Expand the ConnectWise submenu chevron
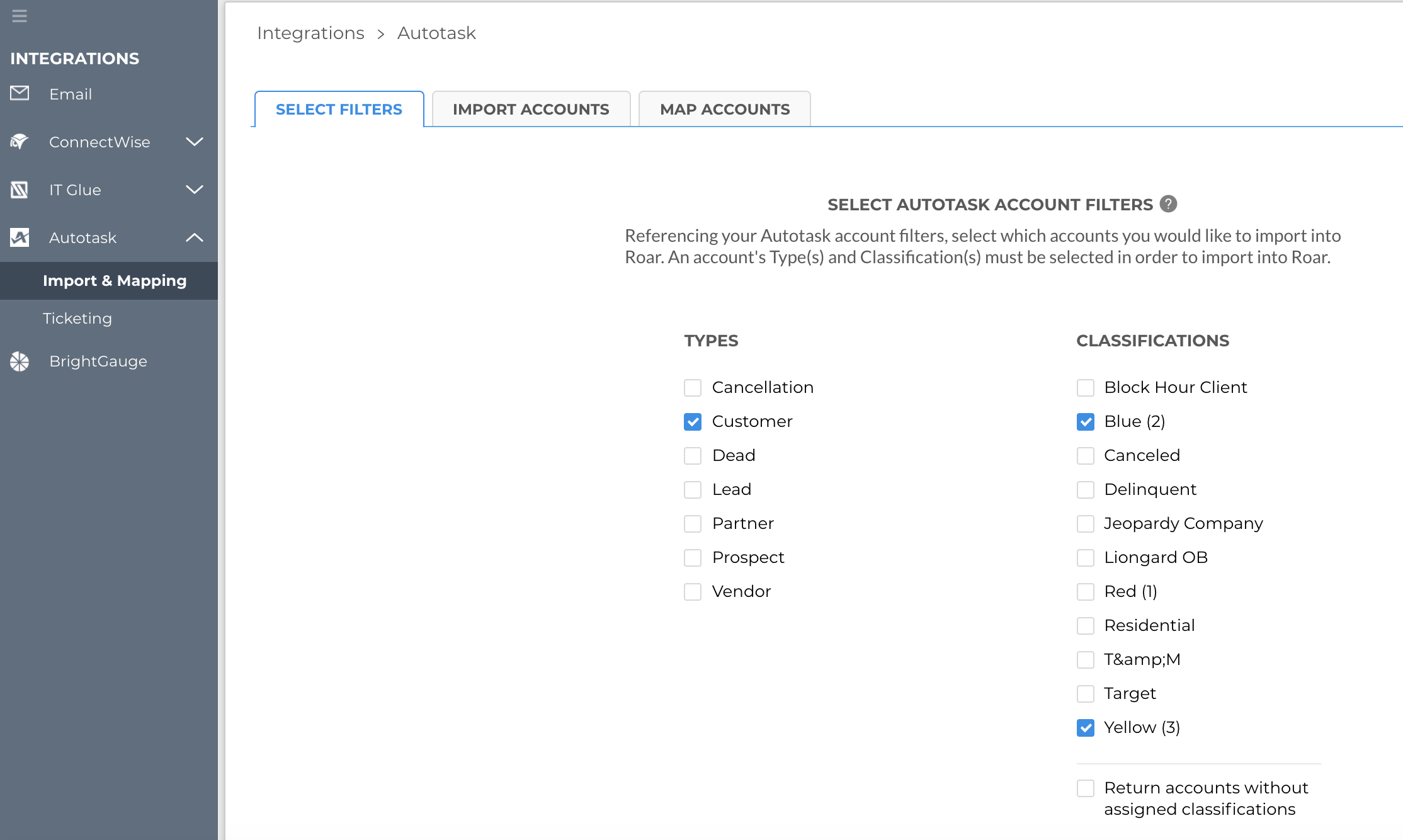The image size is (1403, 840). click(195, 142)
